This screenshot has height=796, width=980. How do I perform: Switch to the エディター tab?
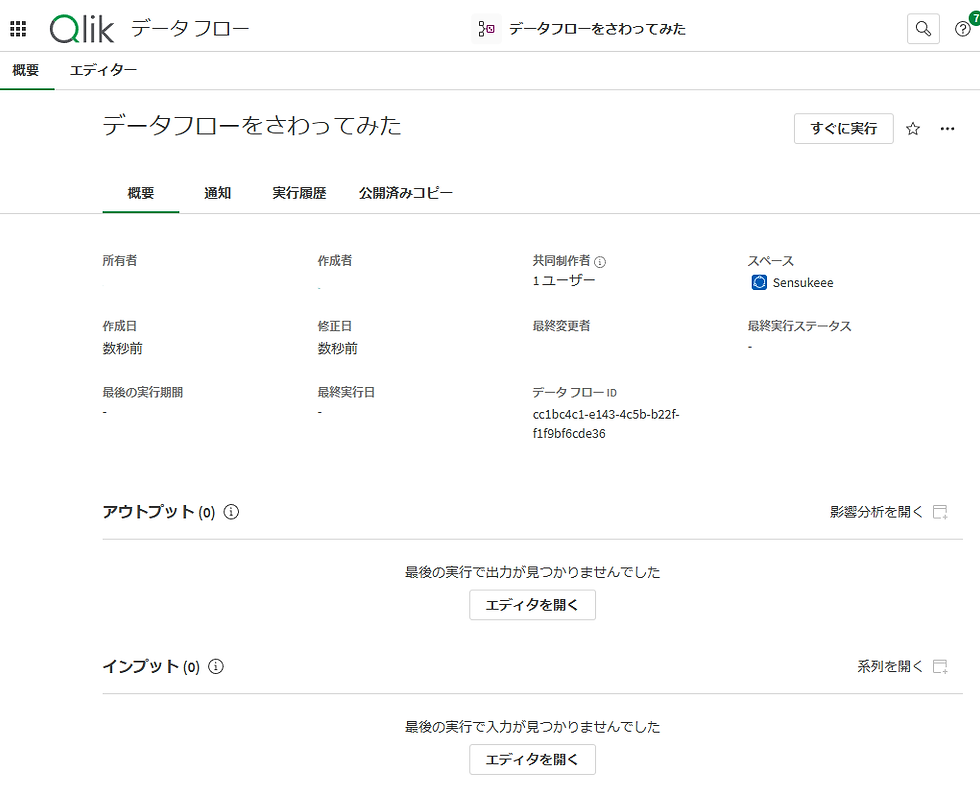(103, 70)
